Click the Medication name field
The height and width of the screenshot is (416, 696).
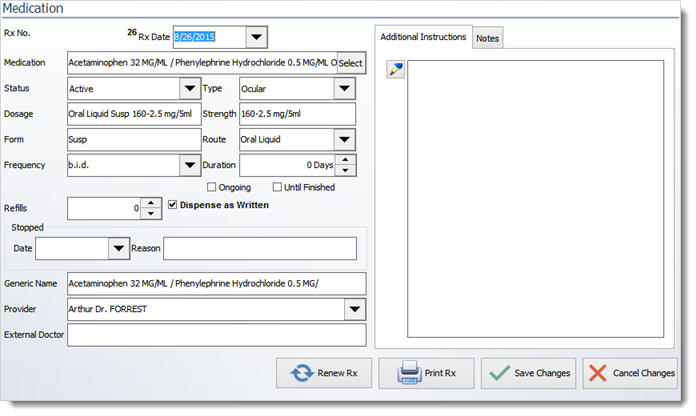point(202,63)
